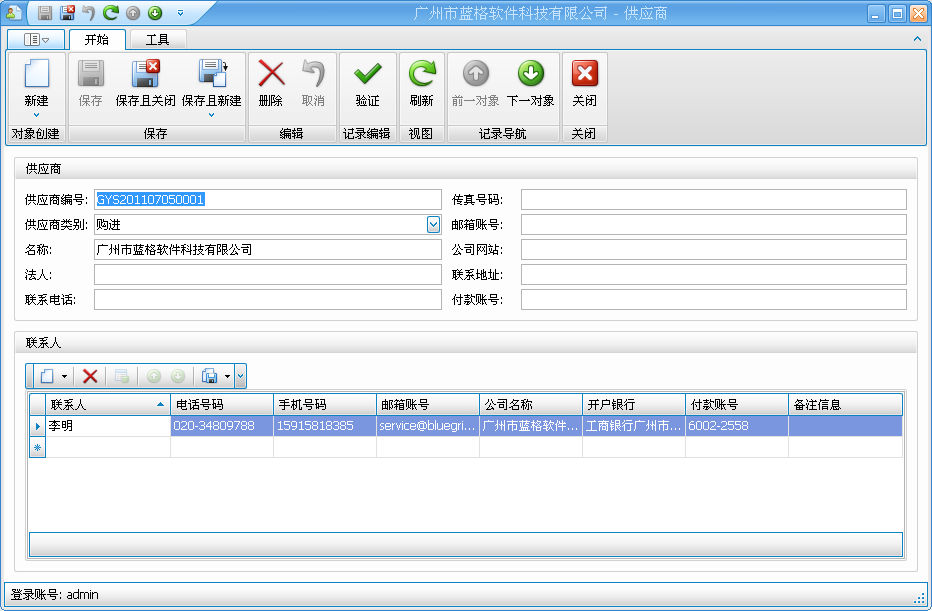
Task: Click quick-access save-and-close icon
Action: coord(67,12)
